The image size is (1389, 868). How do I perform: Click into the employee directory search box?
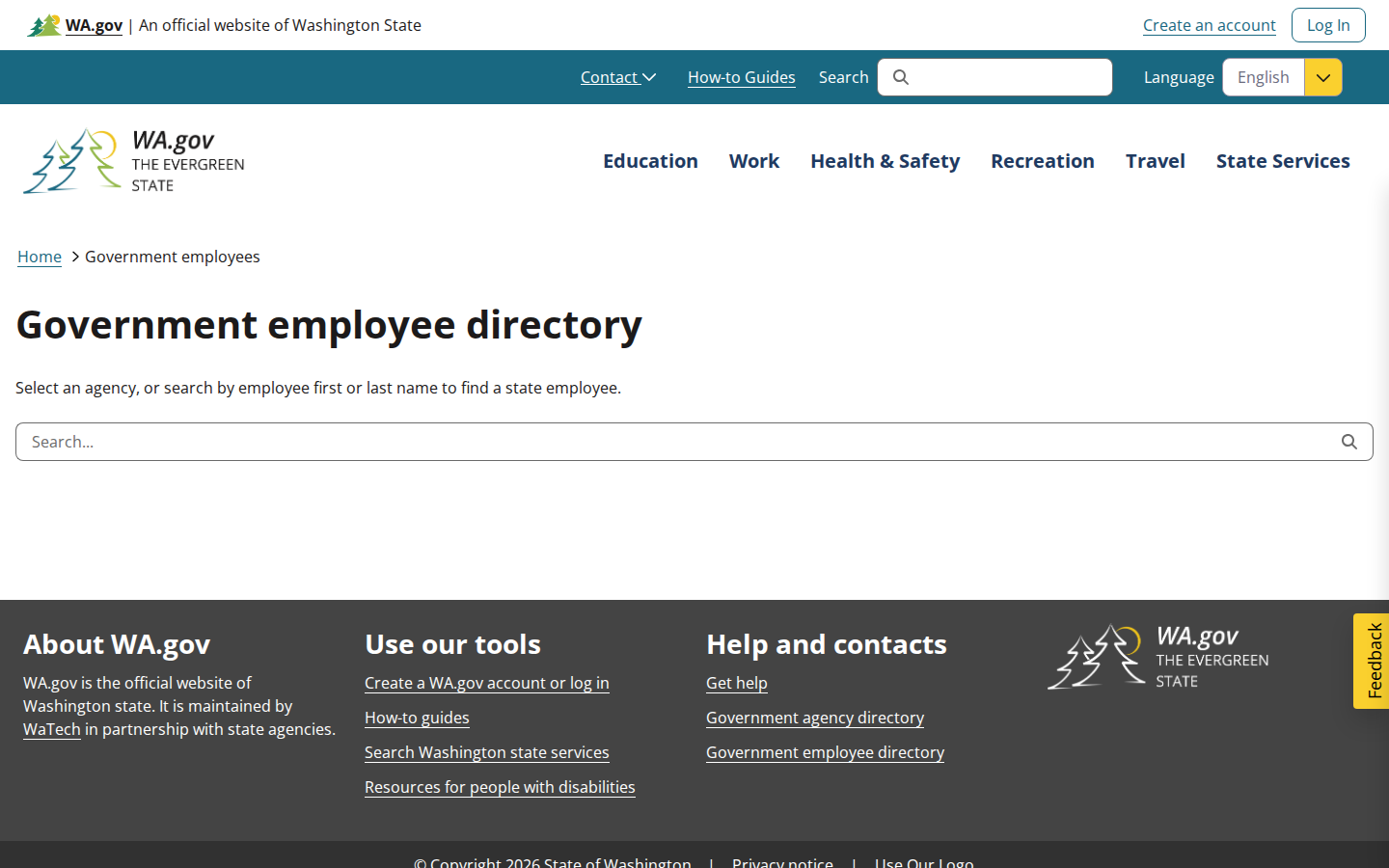[x=694, y=442]
